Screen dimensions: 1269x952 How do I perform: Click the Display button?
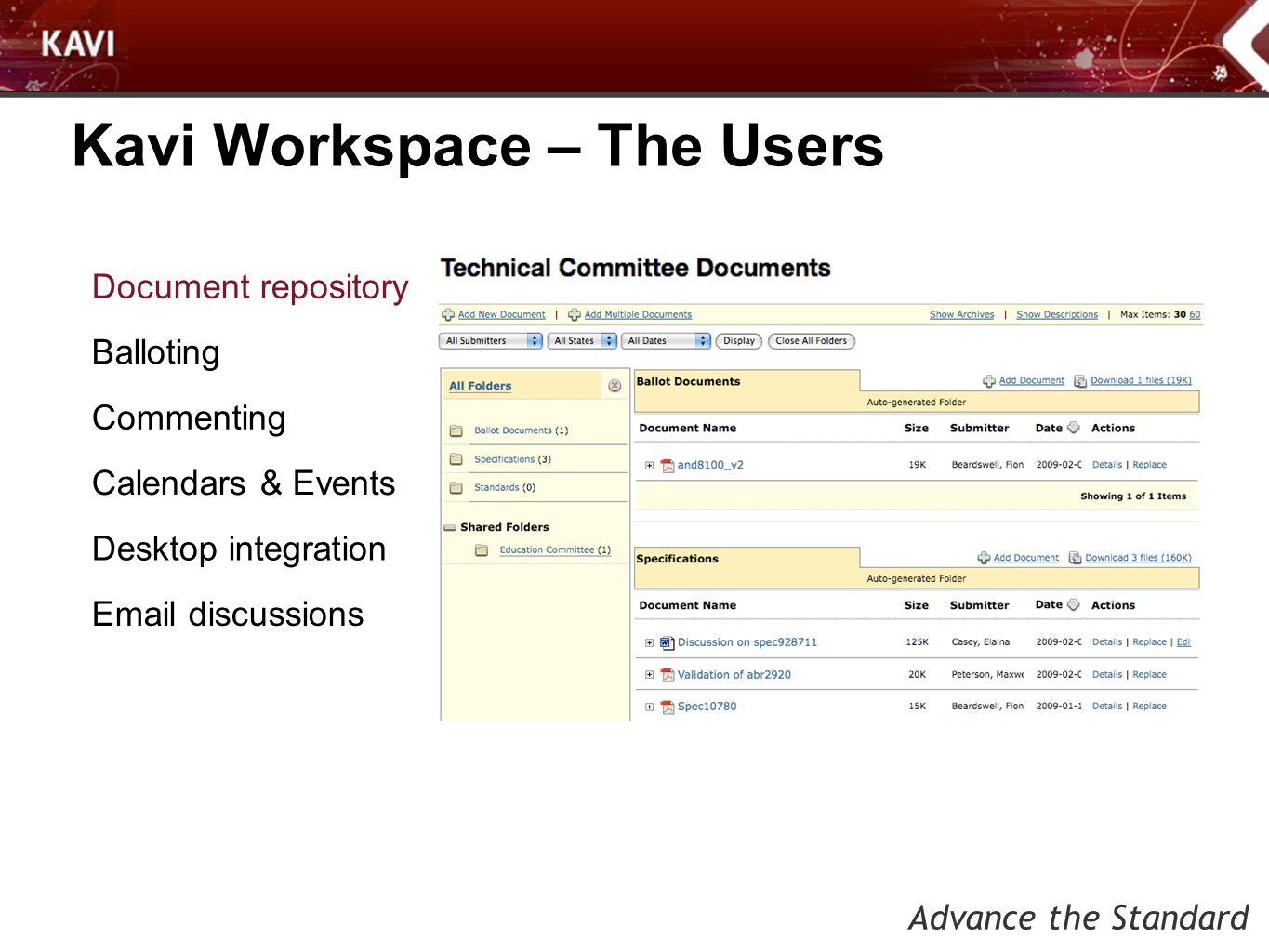[x=739, y=341]
